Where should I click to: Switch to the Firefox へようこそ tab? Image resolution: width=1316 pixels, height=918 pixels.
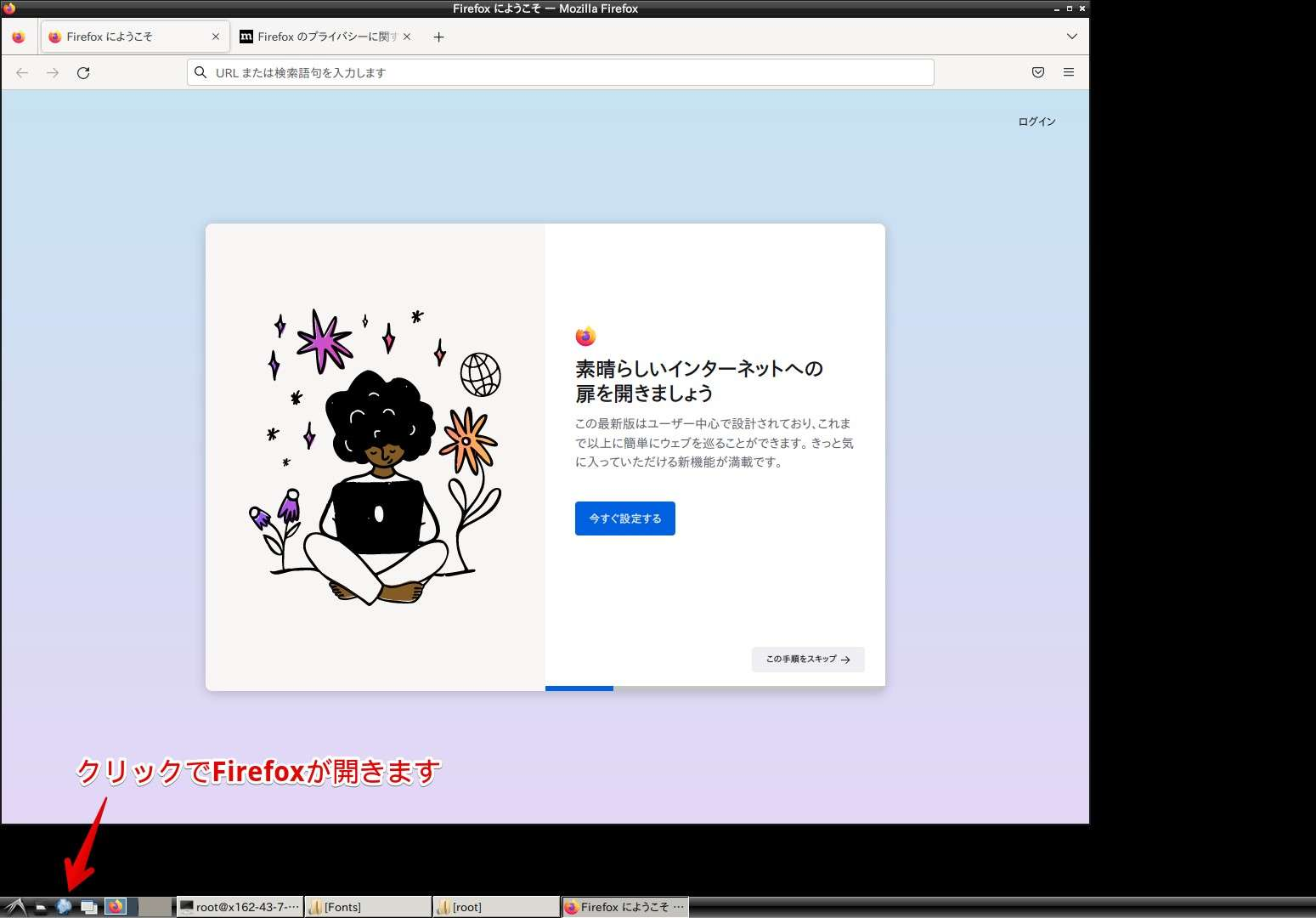135,37
